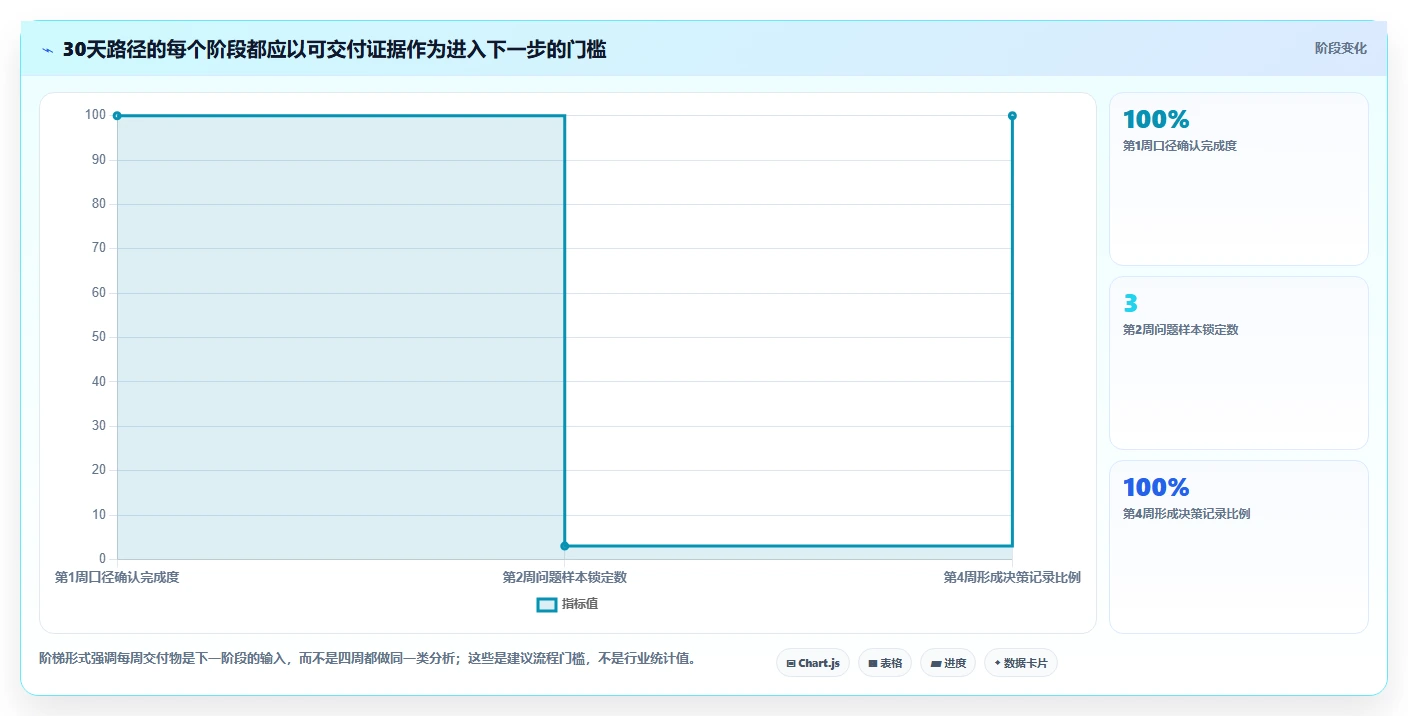Click the 第2周问题样本锁定数 card caption
The height and width of the screenshot is (716, 1408).
(x=1180, y=330)
